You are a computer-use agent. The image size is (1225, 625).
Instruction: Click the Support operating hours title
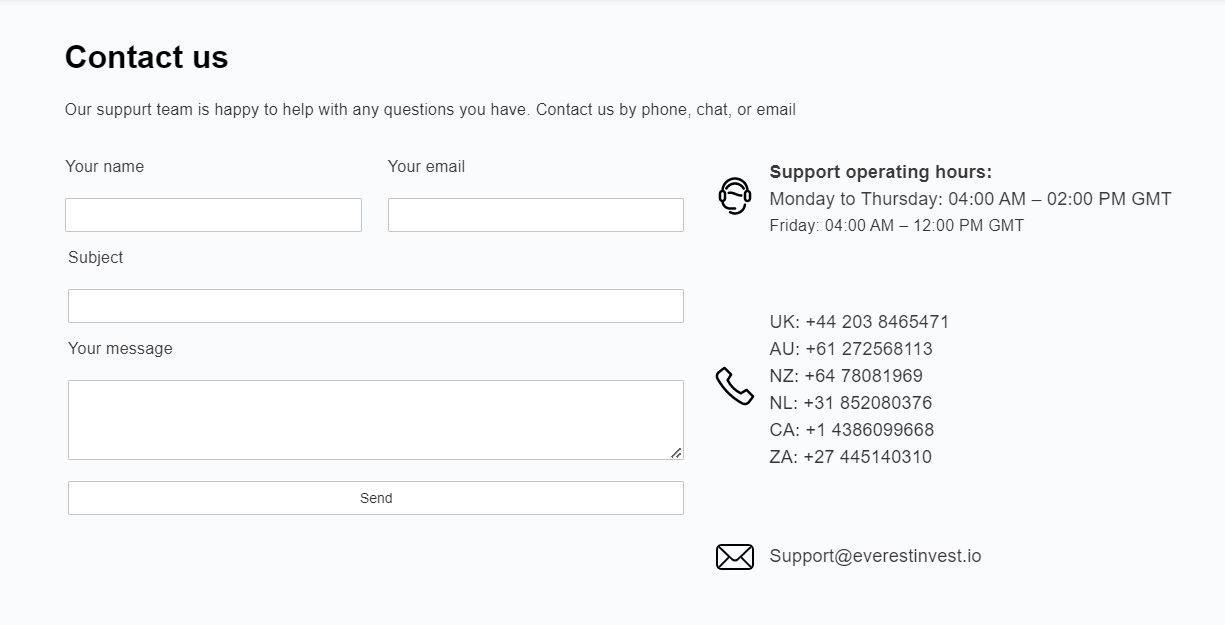pos(880,172)
